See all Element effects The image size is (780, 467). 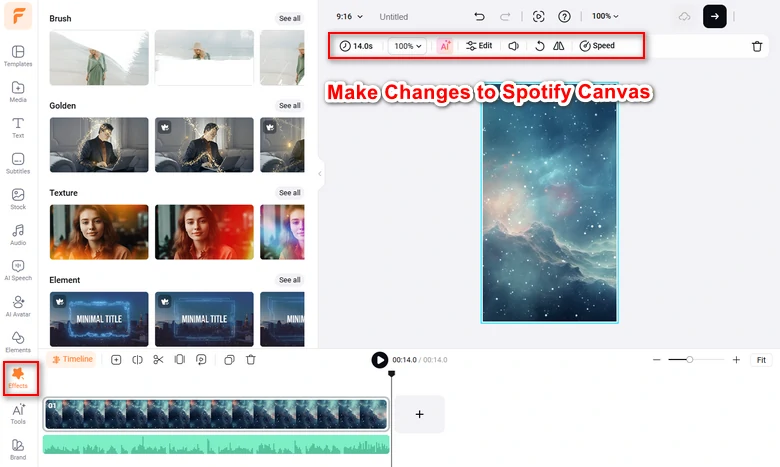click(x=290, y=280)
